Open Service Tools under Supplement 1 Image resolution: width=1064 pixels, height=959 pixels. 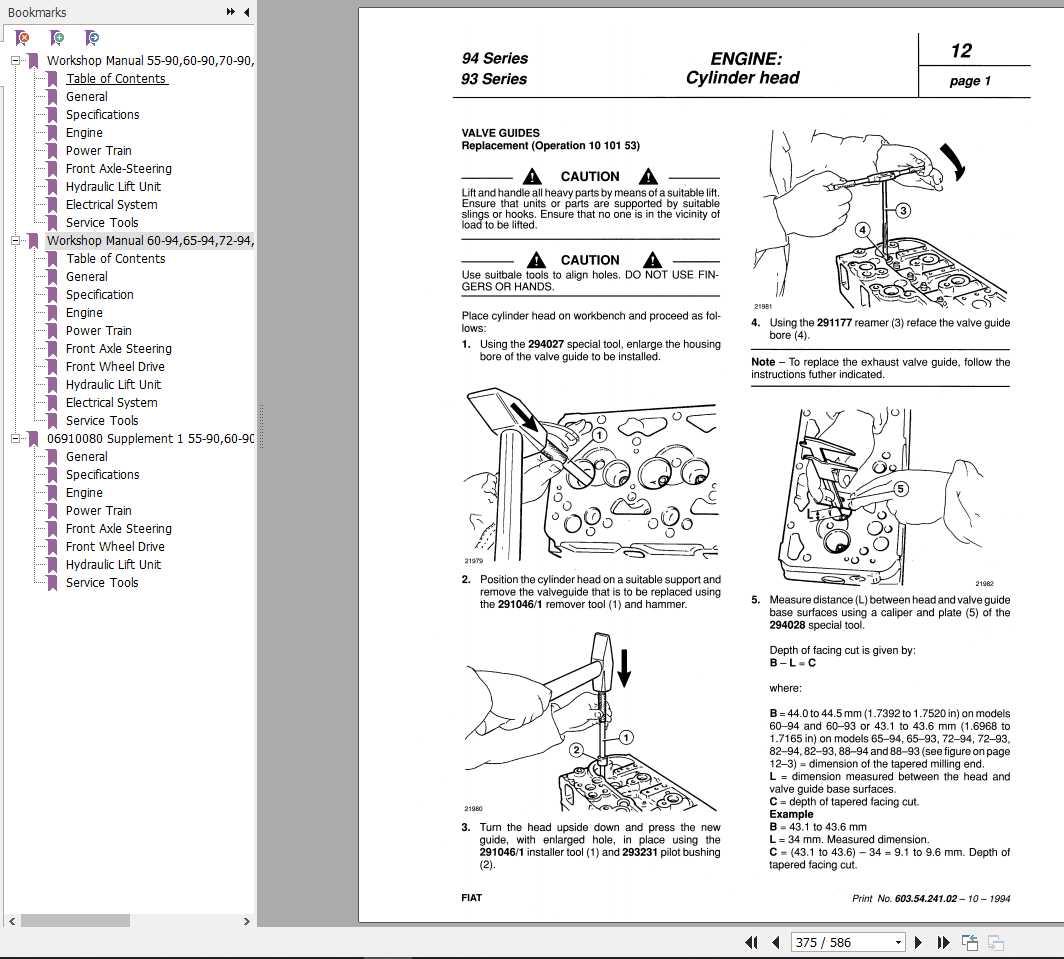(102, 582)
